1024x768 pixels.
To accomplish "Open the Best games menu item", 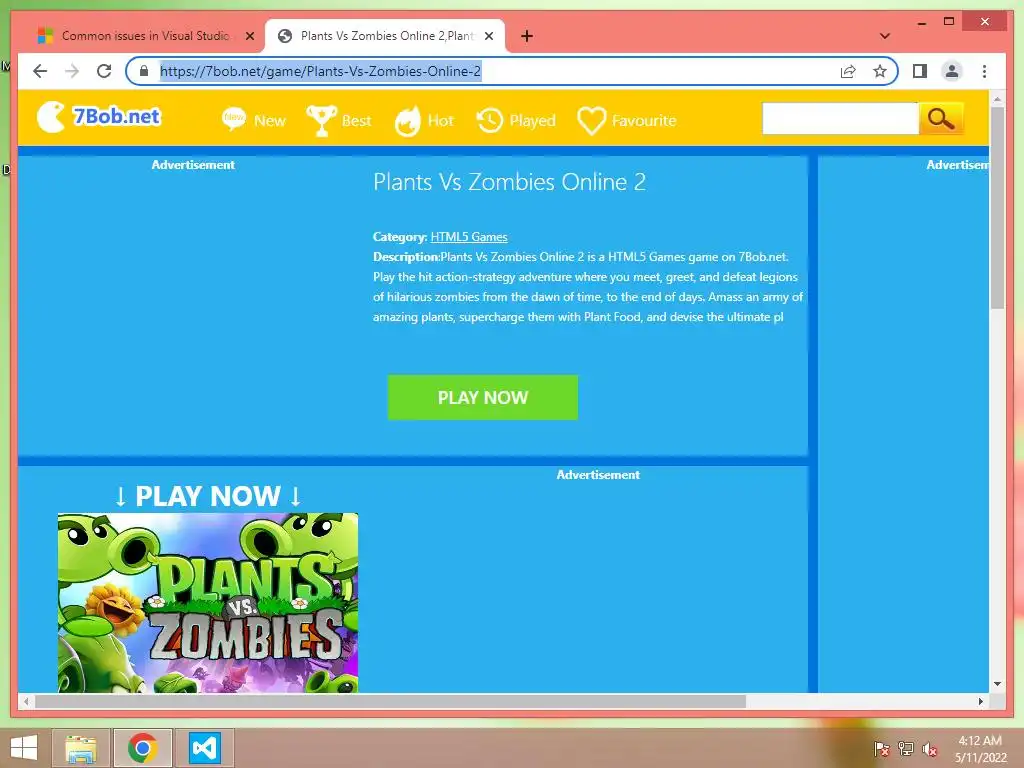I will pos(339,120).
